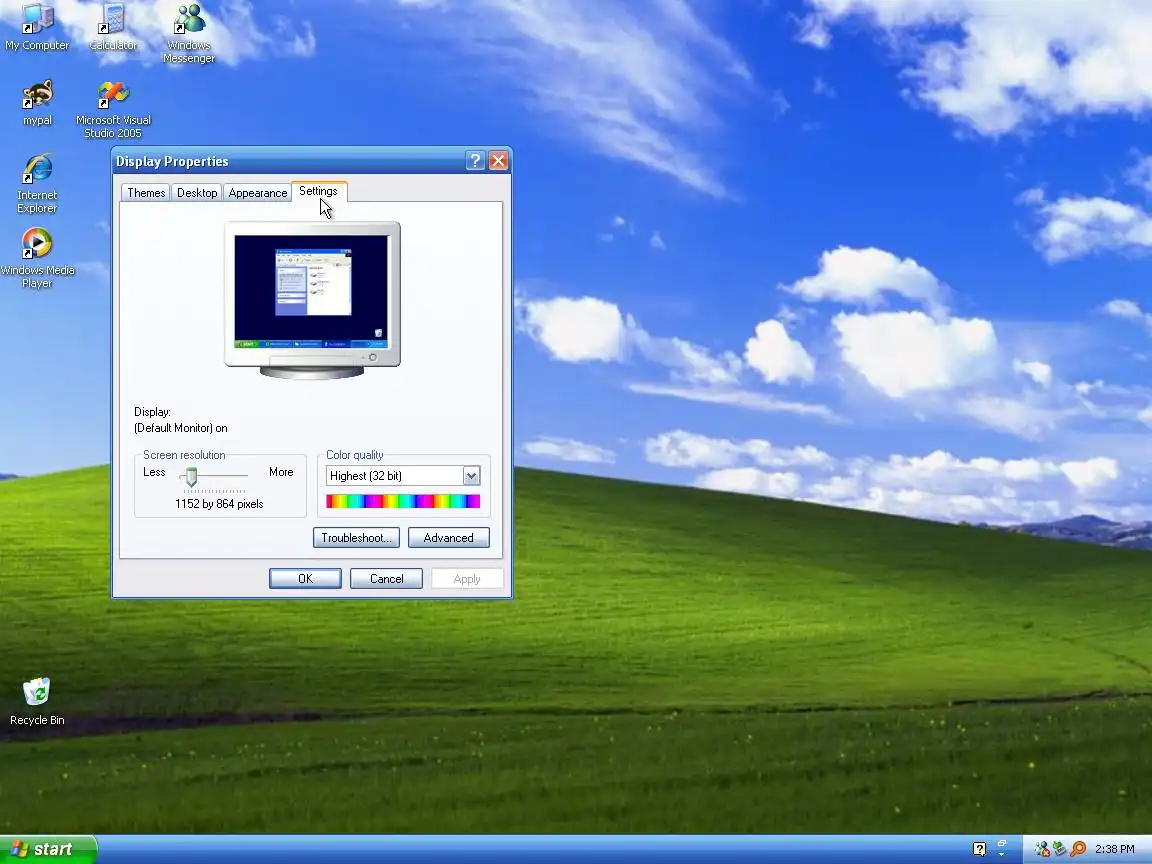
Task: Click the 'Less' resolution label
Action: [154, 472]
